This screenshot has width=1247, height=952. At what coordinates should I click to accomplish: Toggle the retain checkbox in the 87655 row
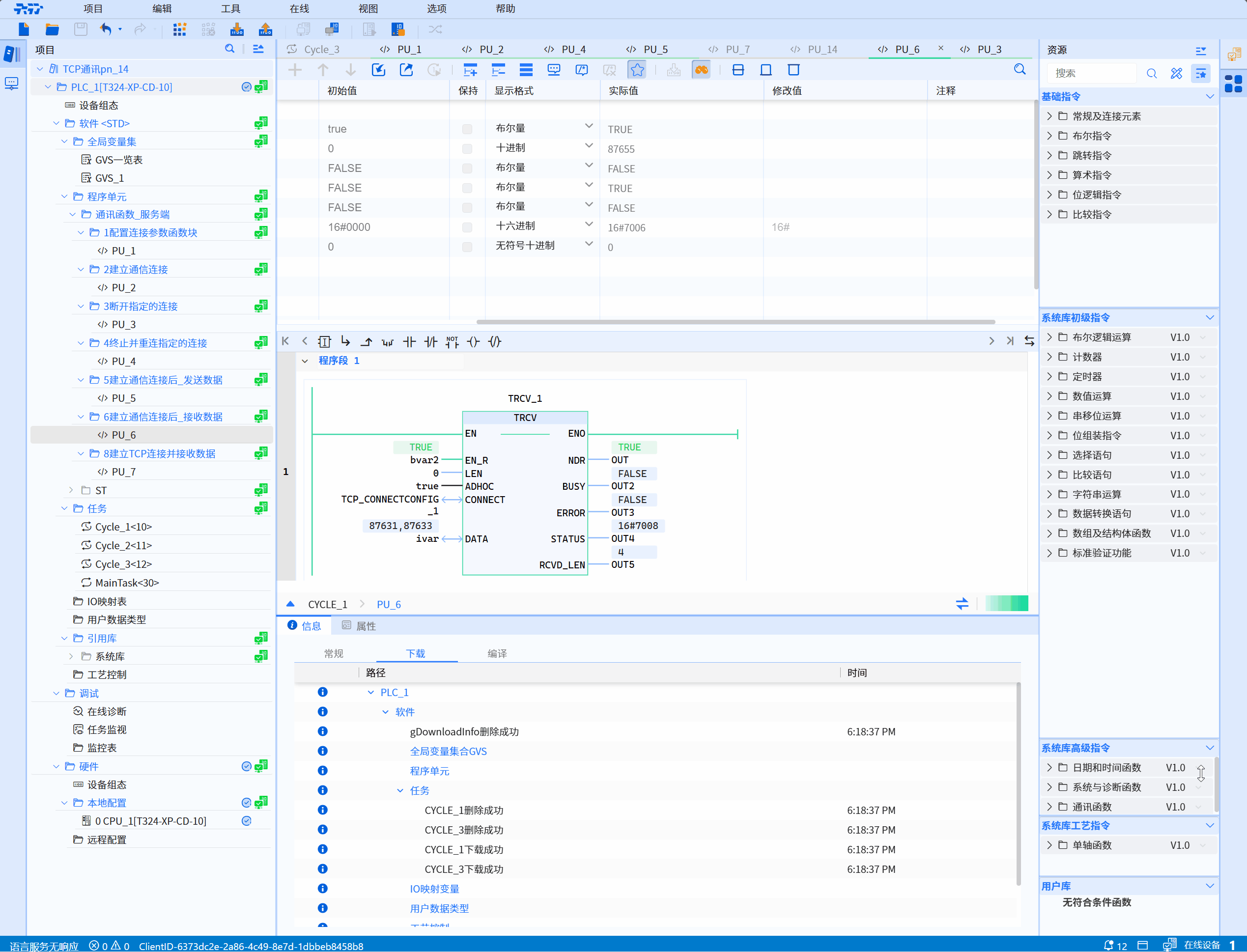click(x=467, y=149)
